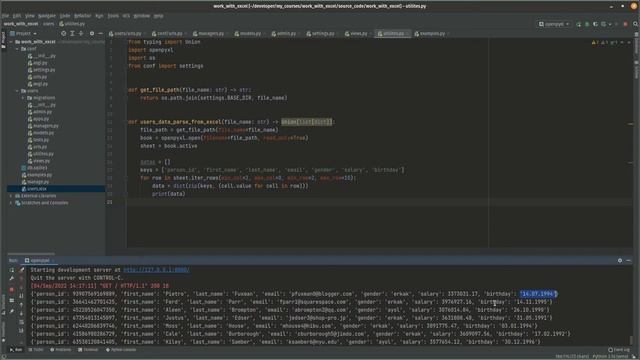Open the Event Log in status bar

[x=619, y=350]
